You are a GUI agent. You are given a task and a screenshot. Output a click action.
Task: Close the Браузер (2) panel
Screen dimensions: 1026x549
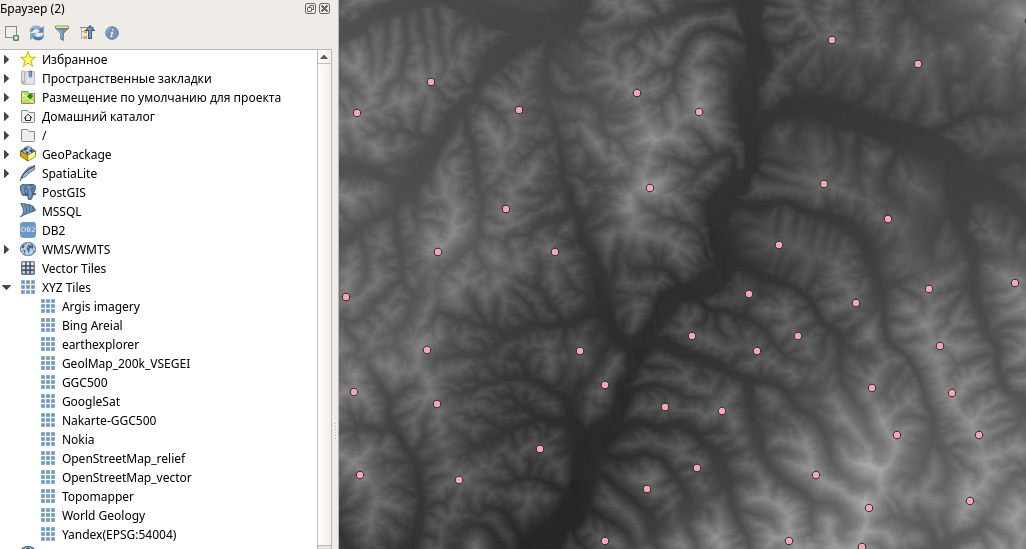(325, 8)
